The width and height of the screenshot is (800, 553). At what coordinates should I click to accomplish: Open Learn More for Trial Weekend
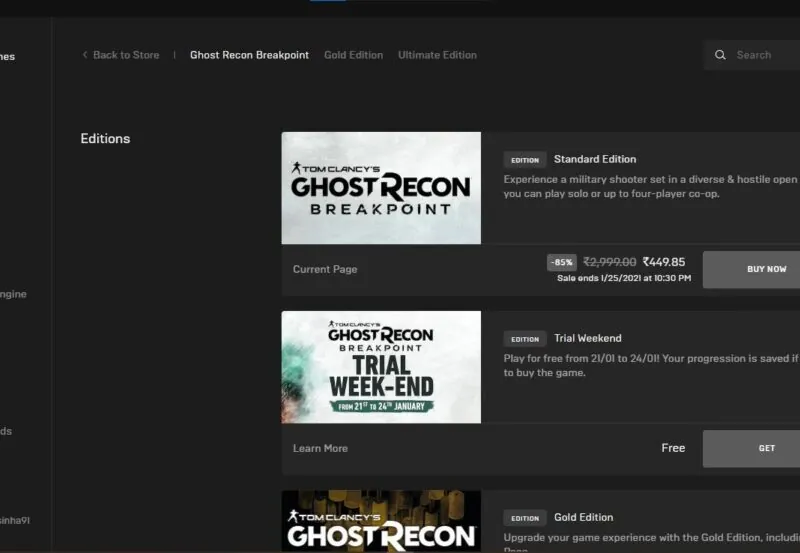[x=320, y=448]
